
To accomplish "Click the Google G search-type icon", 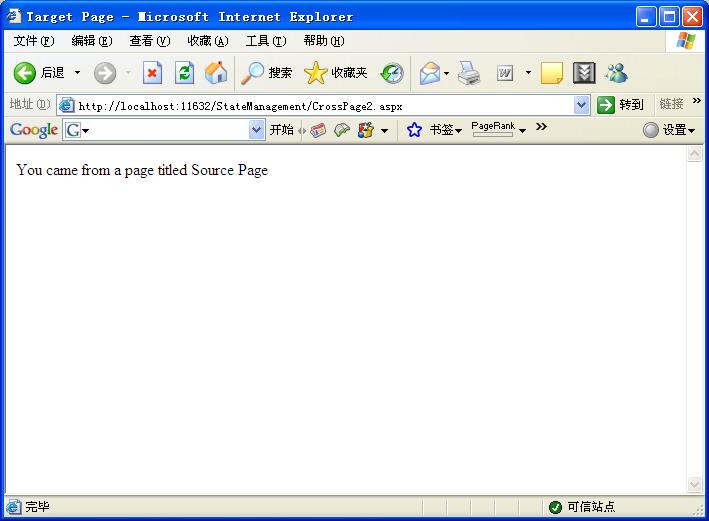I will [x=72, y=131].
